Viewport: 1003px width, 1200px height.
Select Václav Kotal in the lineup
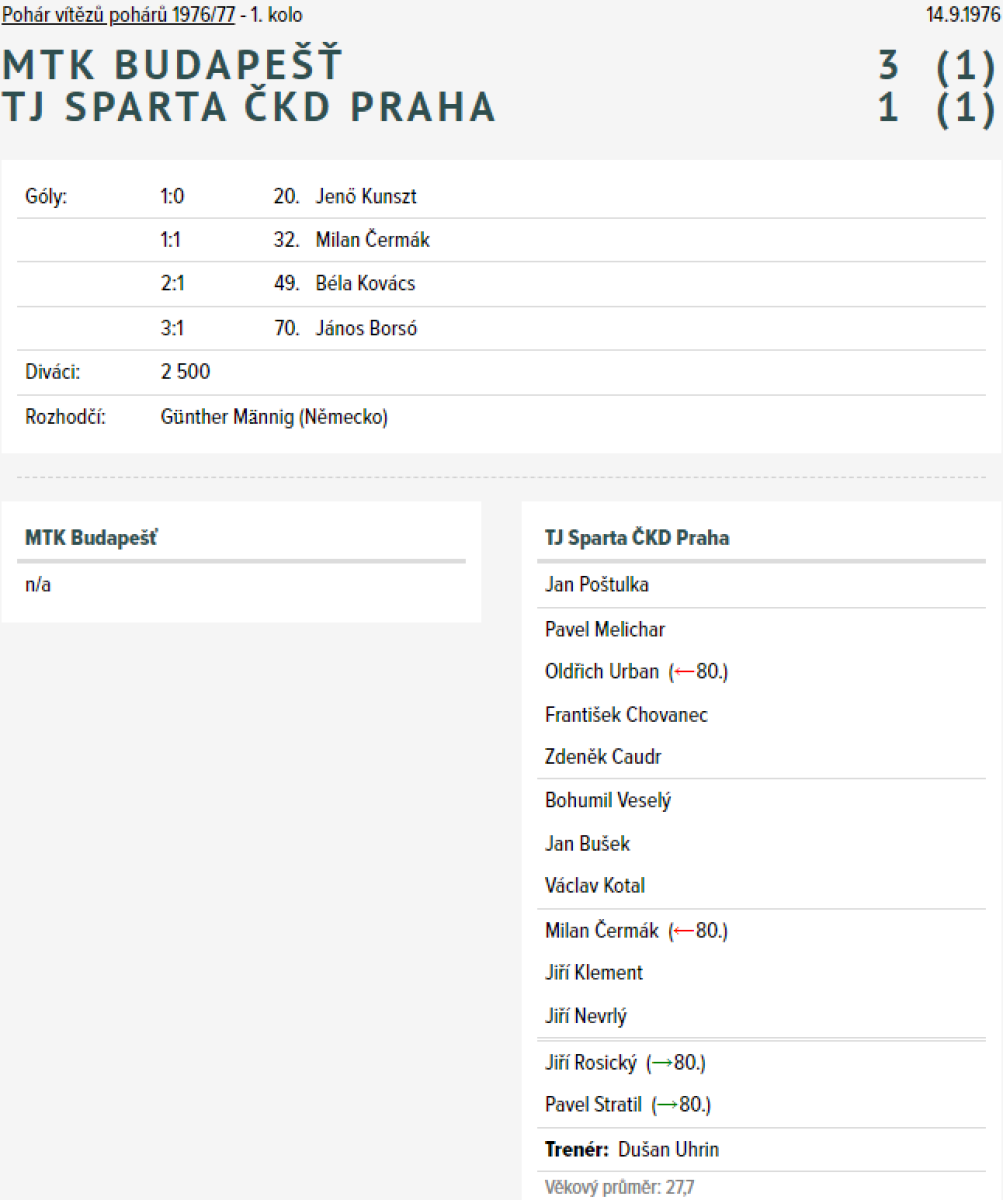[595, 886]
